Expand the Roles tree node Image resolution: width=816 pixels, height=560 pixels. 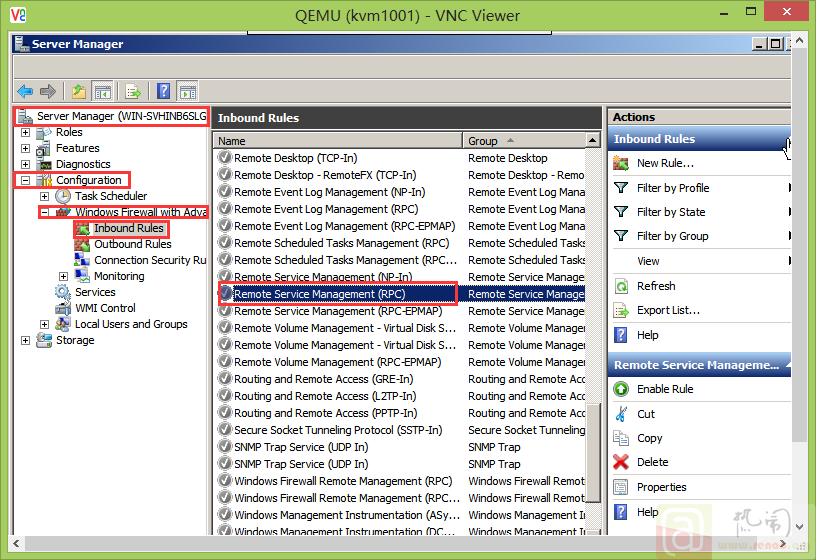(x=25, y=132)
